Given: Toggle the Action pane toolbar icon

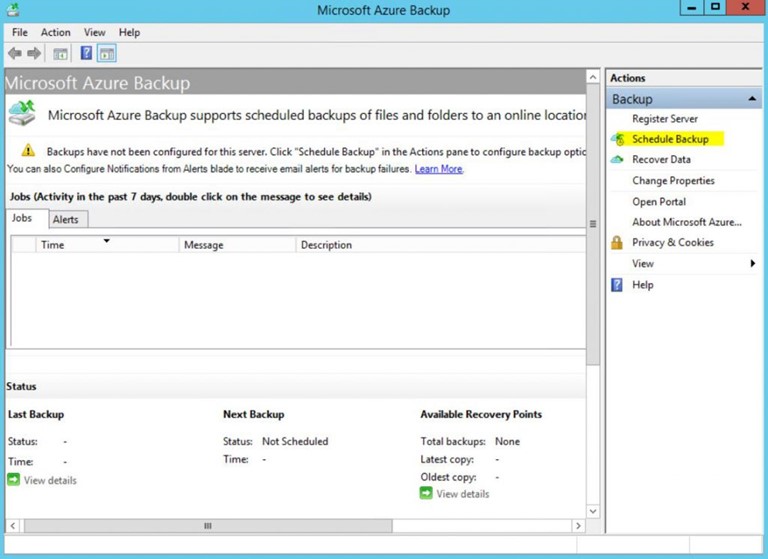Looking at the screenshot, I should [106, 53].
